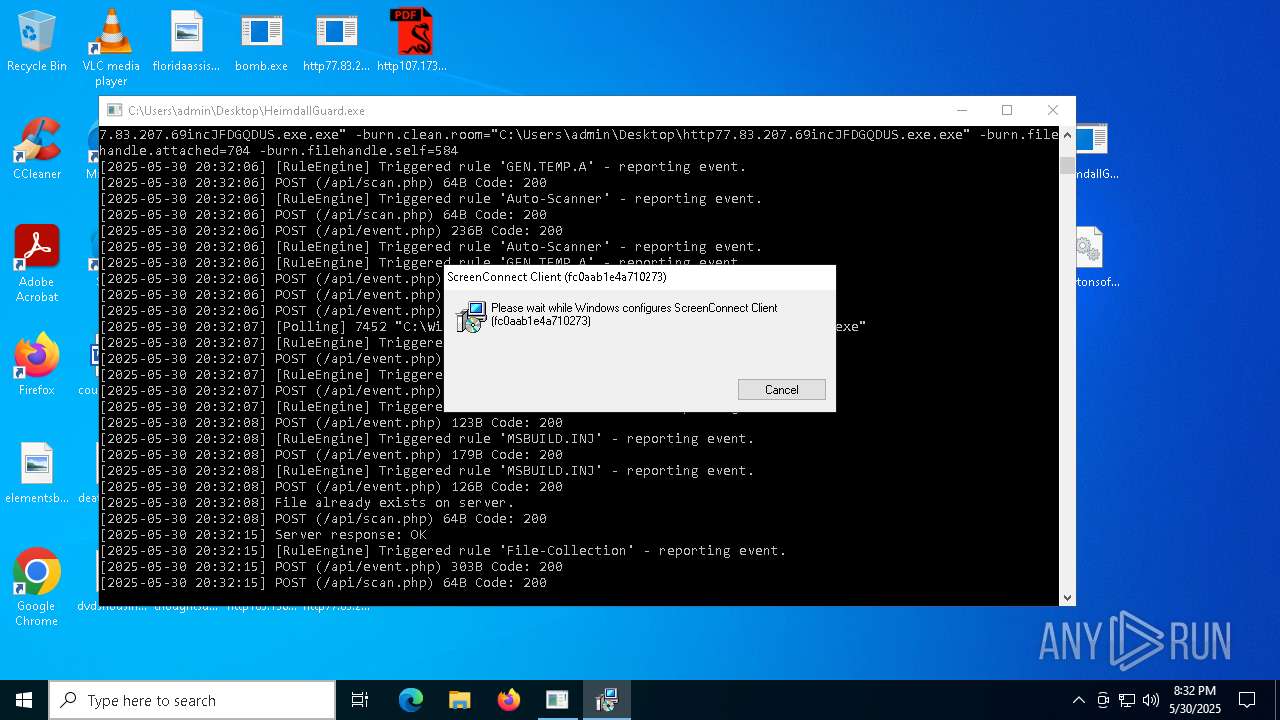Cancel the ScreenConnect Client configuration
Viewport: 1280px width, 720px height.
click(x=782, y=390)
